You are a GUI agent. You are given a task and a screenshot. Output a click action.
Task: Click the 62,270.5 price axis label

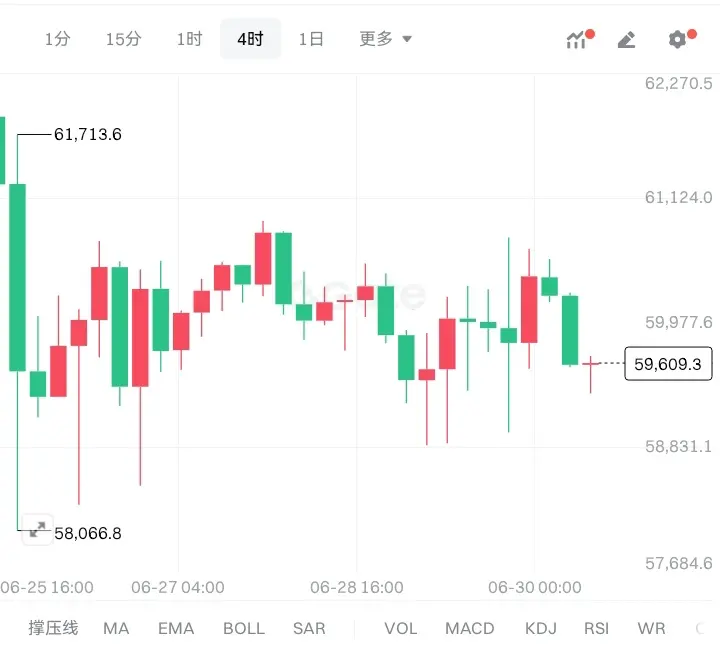pos(678,84)
